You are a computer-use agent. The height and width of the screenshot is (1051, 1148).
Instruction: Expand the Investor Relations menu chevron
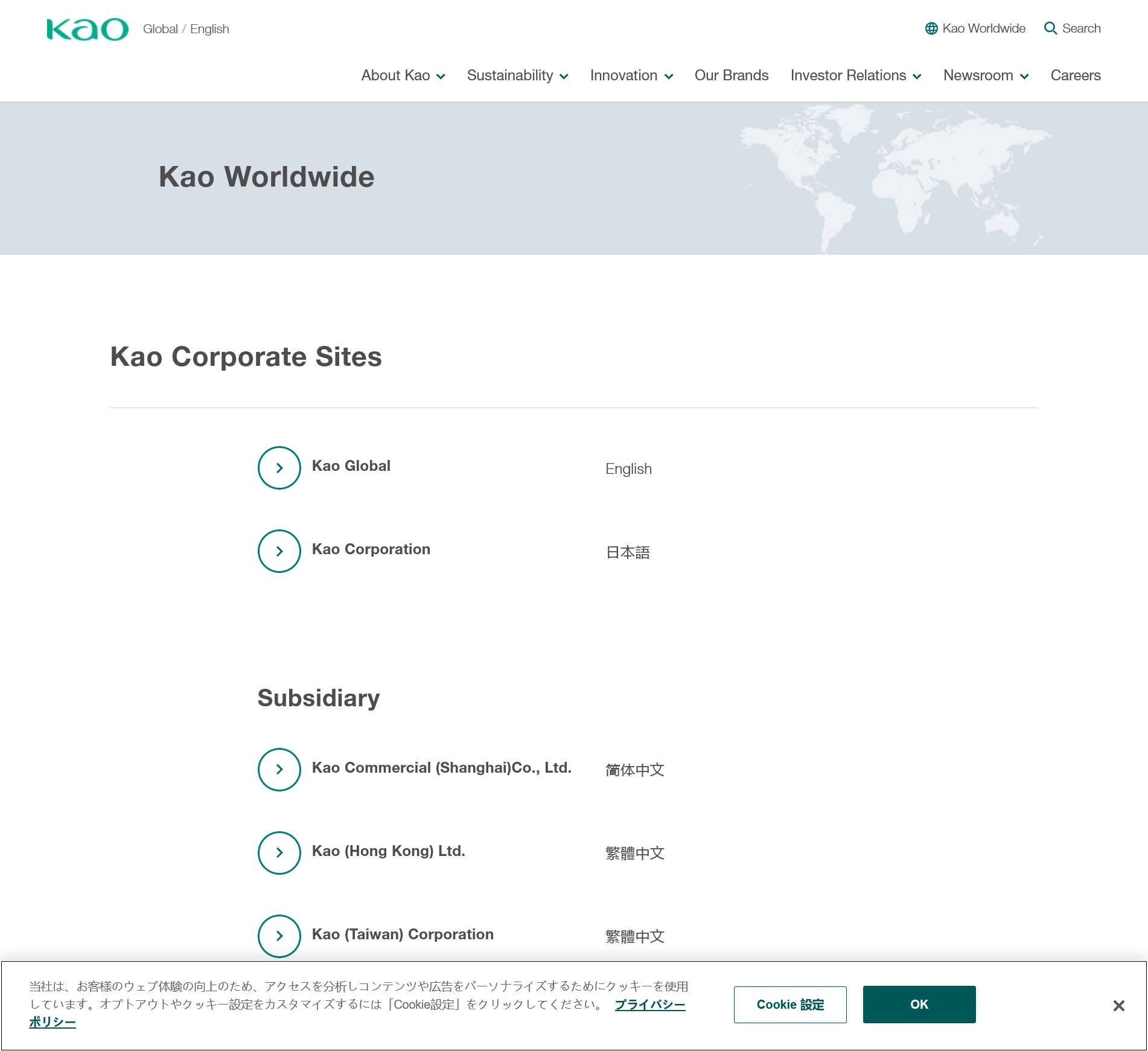point(917,77)
